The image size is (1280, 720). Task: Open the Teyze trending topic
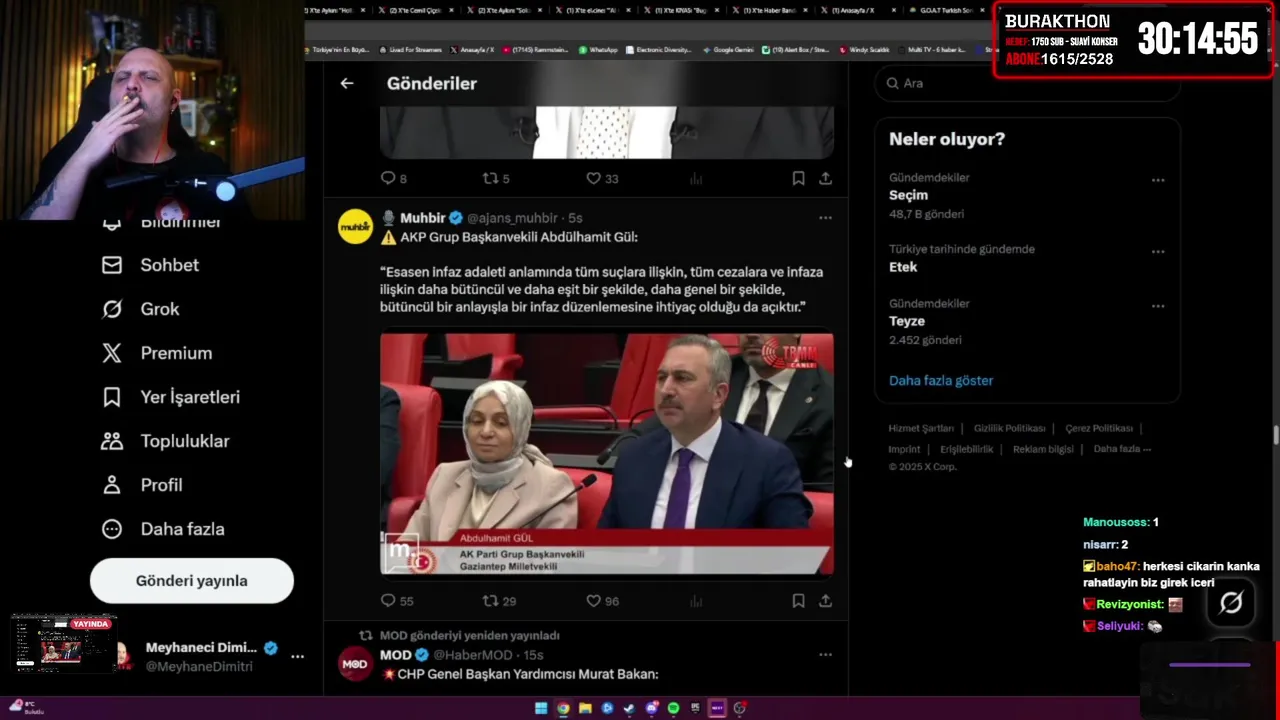click(907, 321)
